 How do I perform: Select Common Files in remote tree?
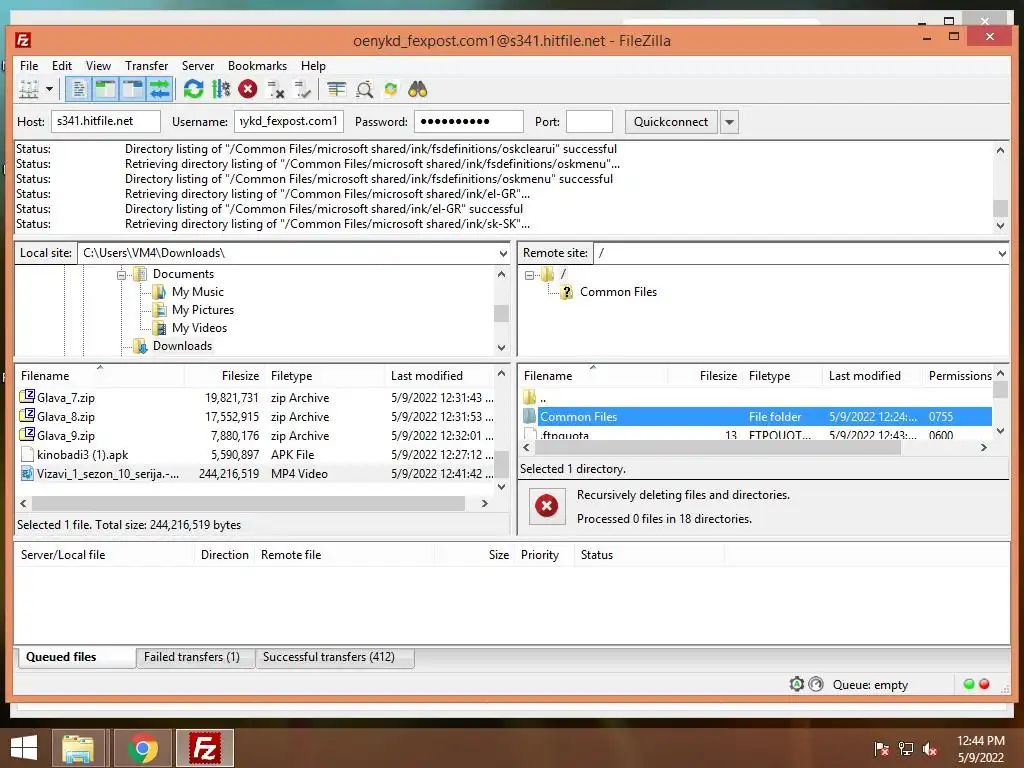pyautogui.click(x=618, y=292)
